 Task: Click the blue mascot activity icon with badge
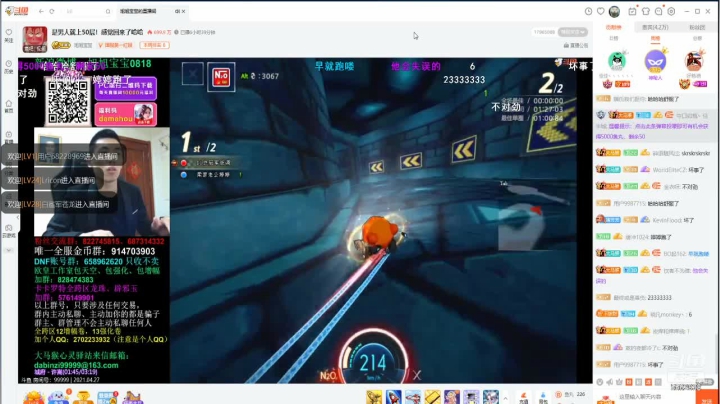click(58, 398)
